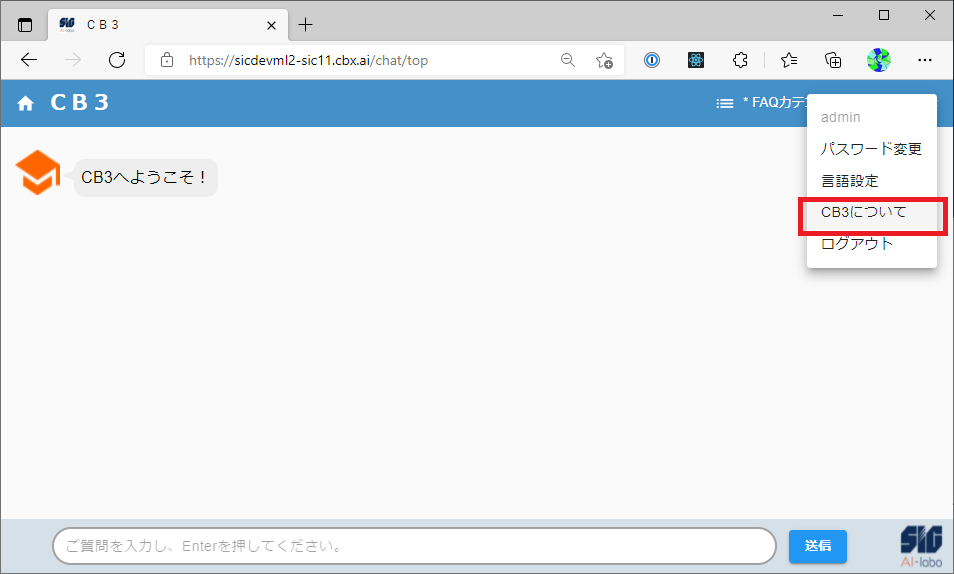The width and height of the screenshot is (954, 574).
Task: Add this page to favorites star
Action: (x=604, y=60)
